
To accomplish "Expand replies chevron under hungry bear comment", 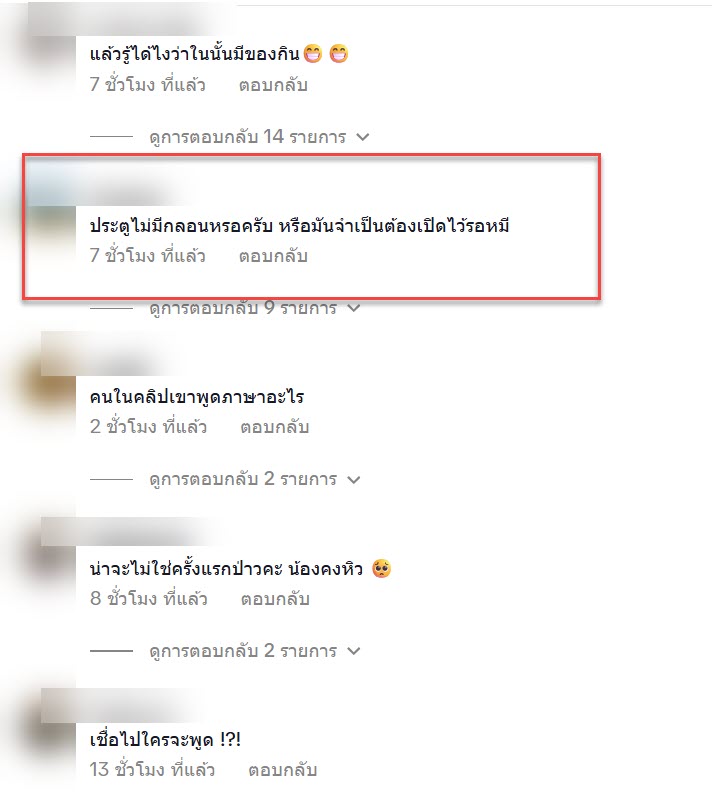I will [x=353, y=651].
